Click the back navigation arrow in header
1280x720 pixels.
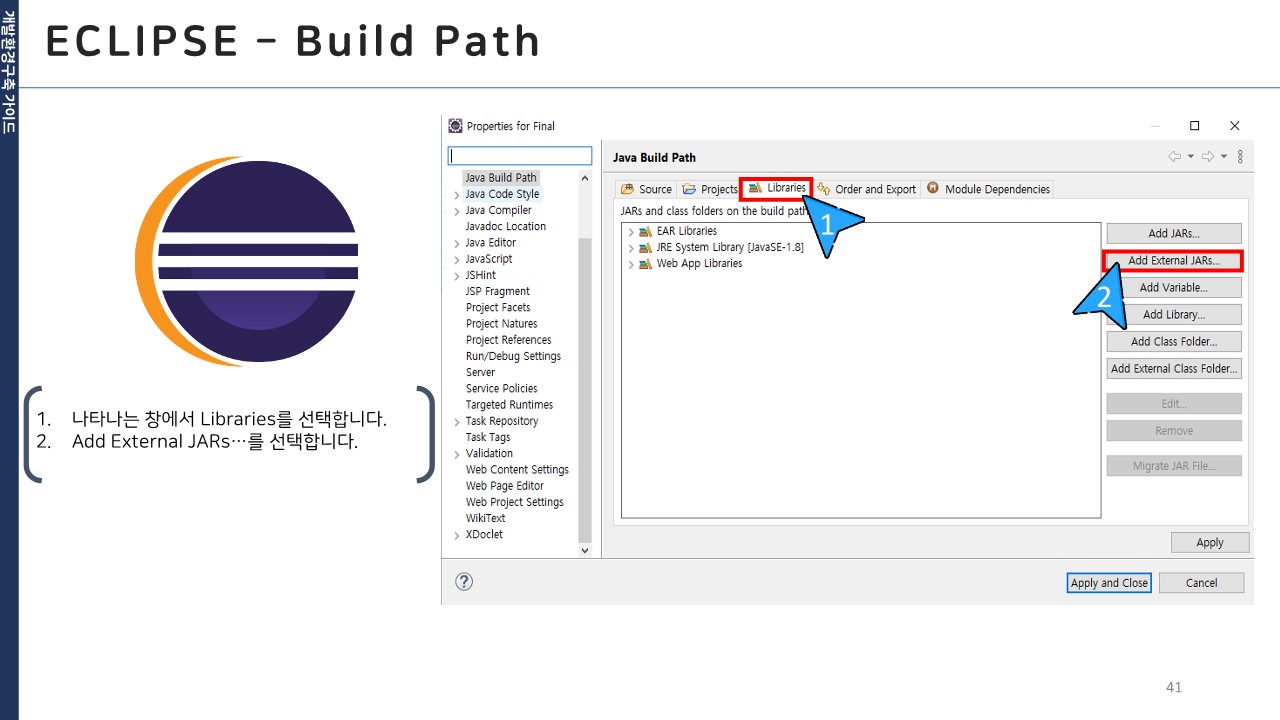1175,157
